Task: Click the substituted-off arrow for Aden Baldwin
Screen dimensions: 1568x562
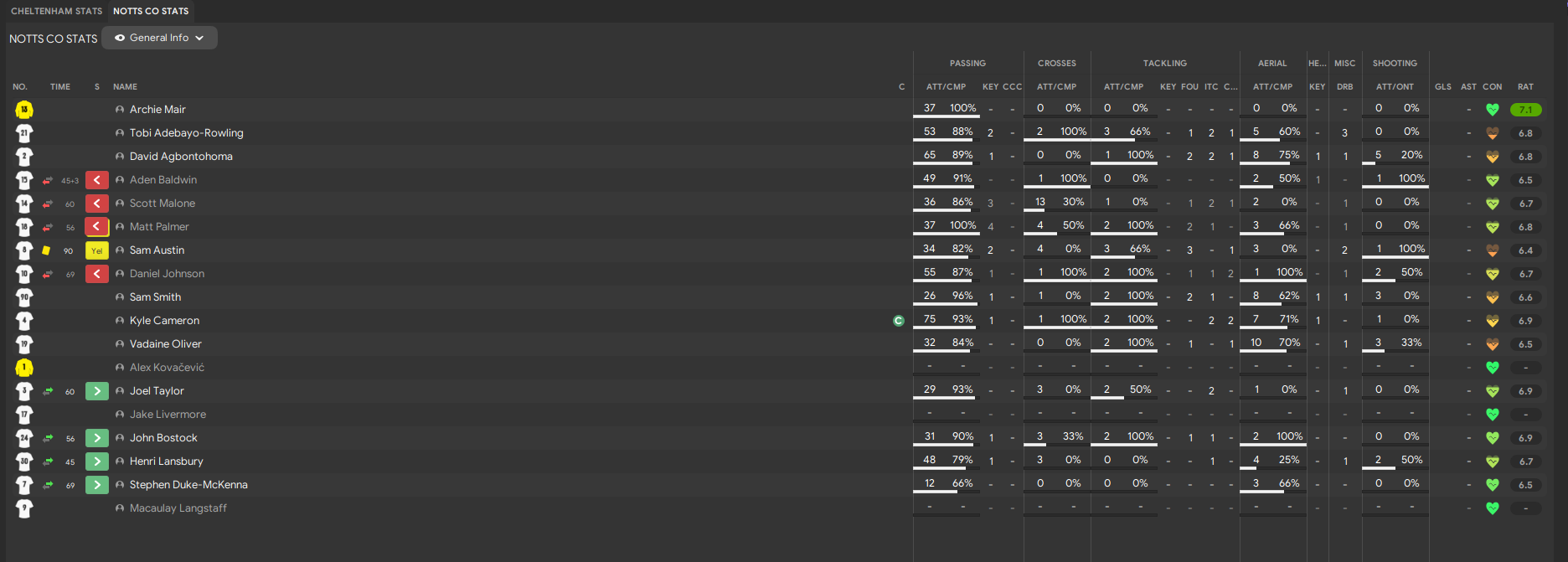Action: coord(97,180)
